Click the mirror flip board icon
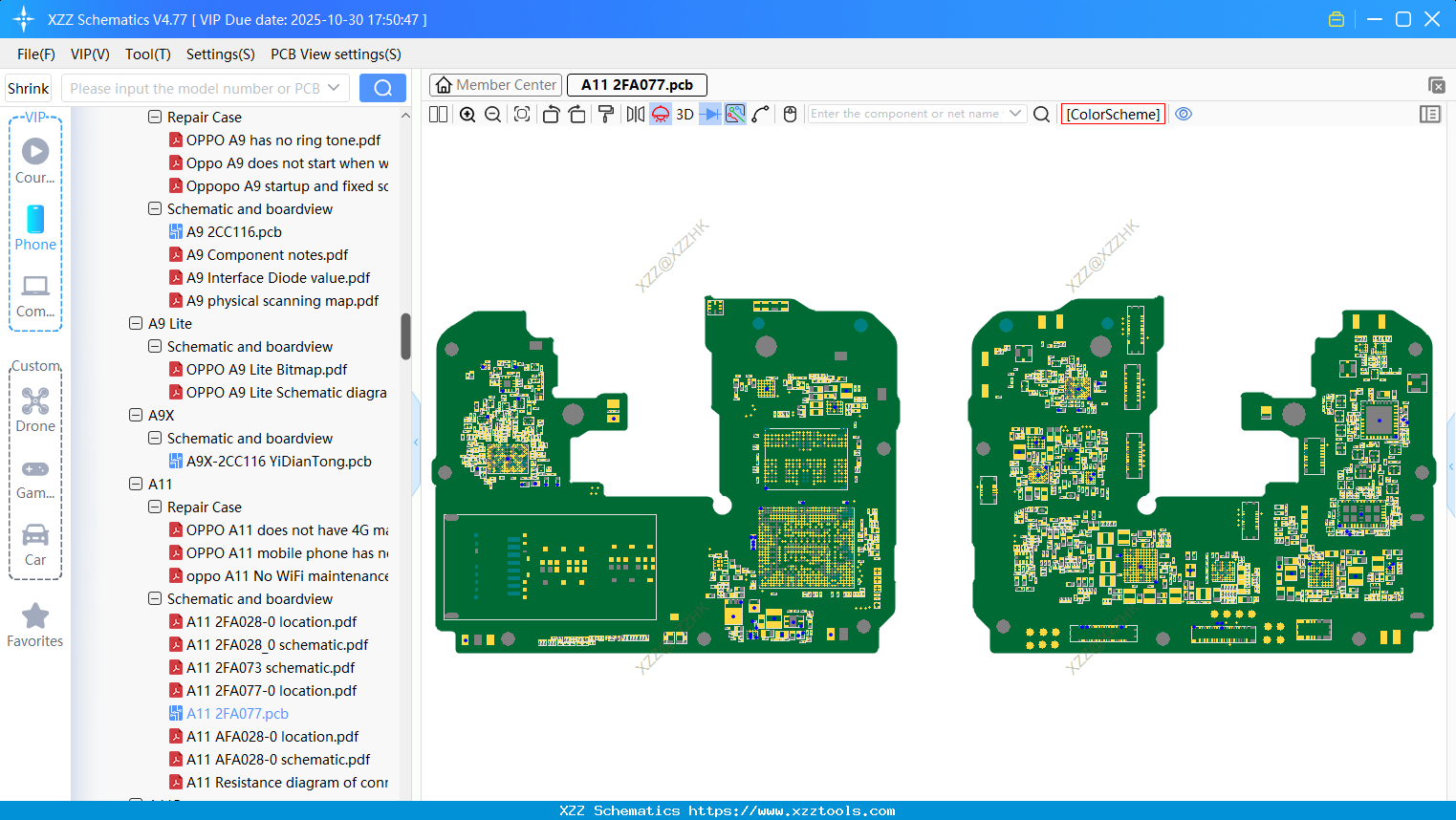Image resolution: width=1456 pixels, height=820 pixels. click(635, 115)
